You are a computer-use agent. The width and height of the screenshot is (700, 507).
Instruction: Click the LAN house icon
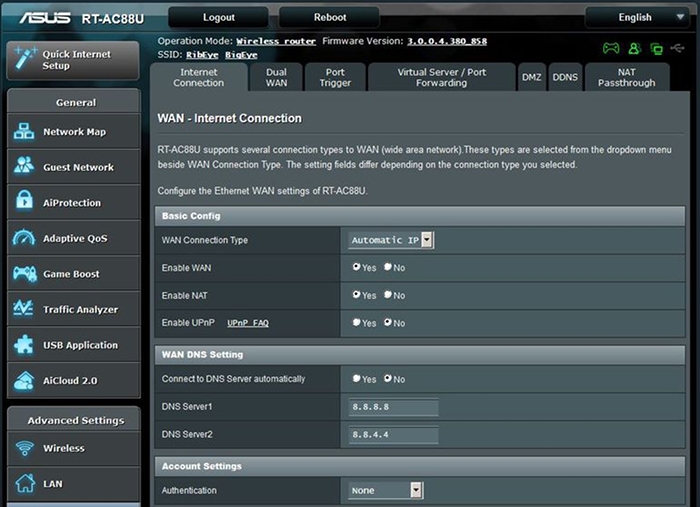[x=25, y=483]
